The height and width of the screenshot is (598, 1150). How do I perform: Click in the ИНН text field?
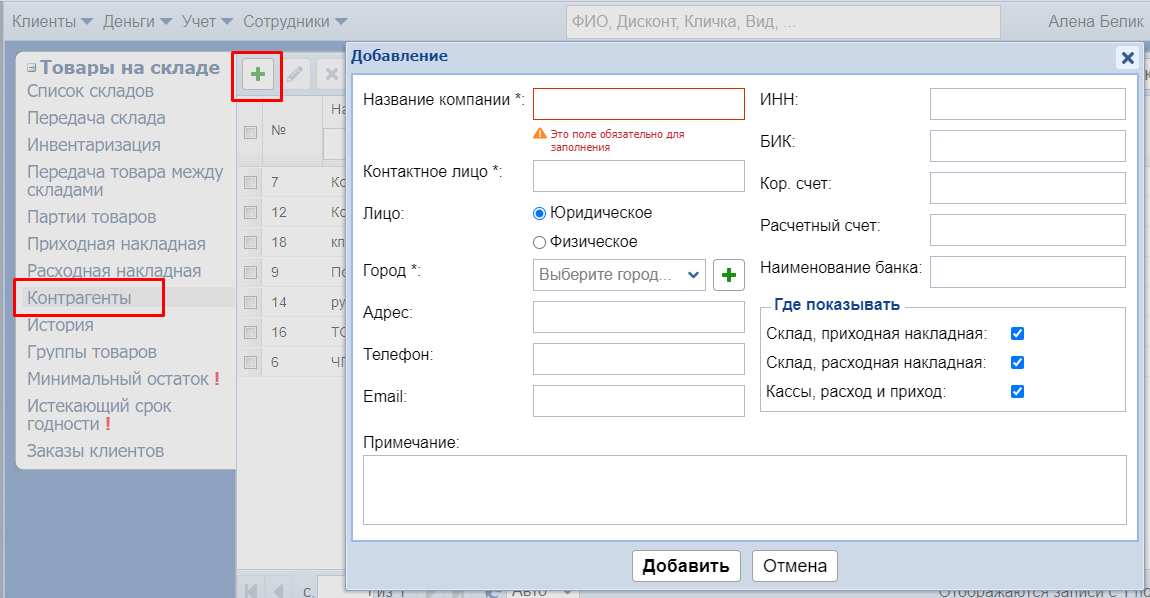click(1027, 104)
